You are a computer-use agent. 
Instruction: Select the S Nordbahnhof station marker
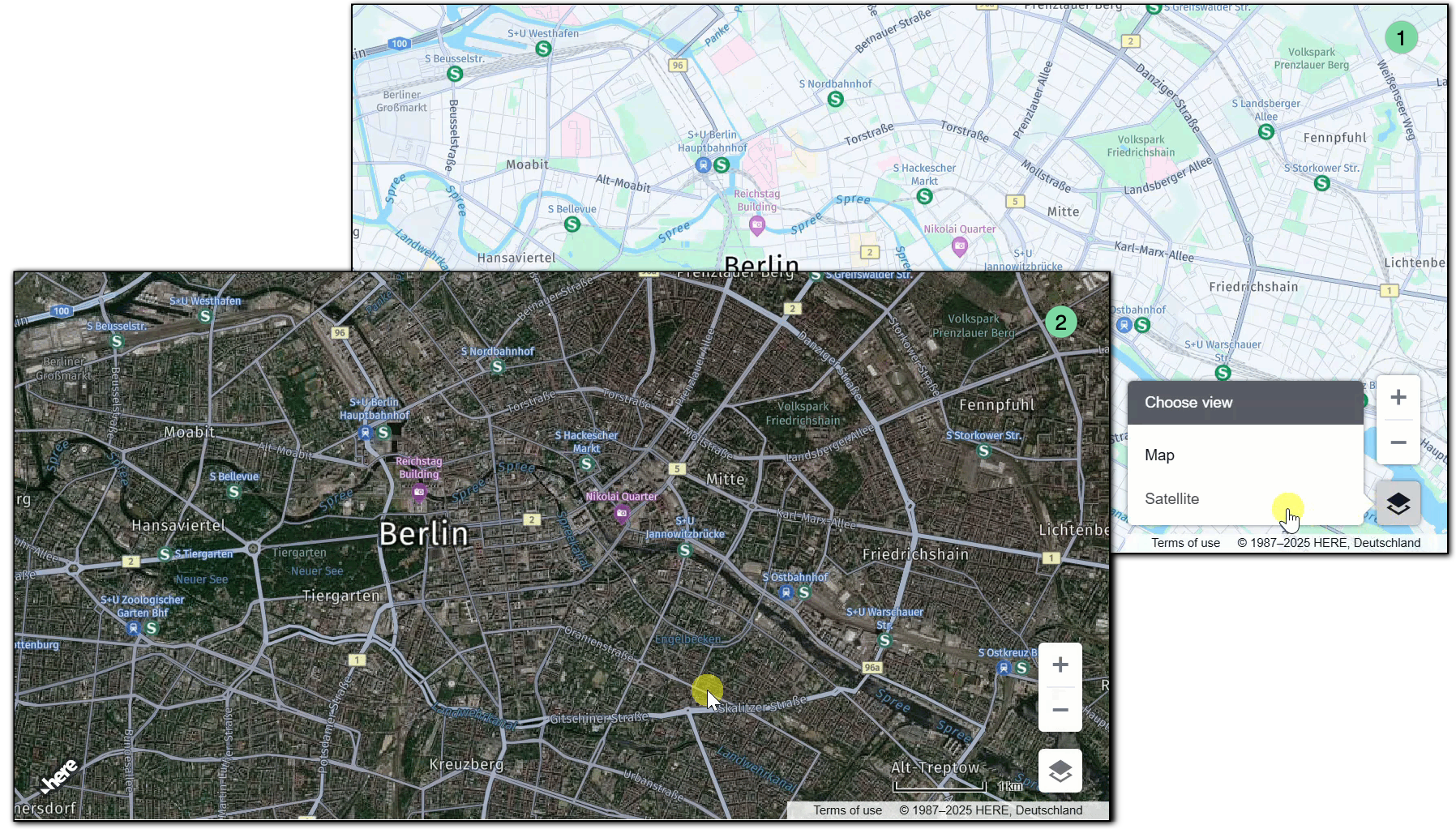click(x=497, y=365)
